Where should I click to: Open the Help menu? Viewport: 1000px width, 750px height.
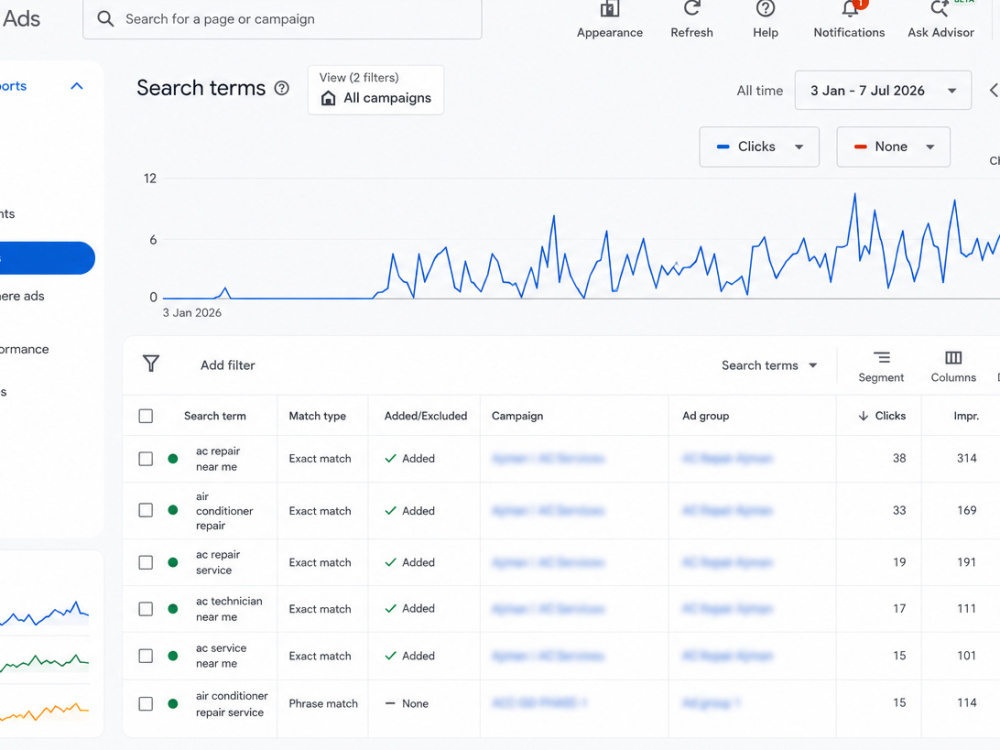pos(765,20)
